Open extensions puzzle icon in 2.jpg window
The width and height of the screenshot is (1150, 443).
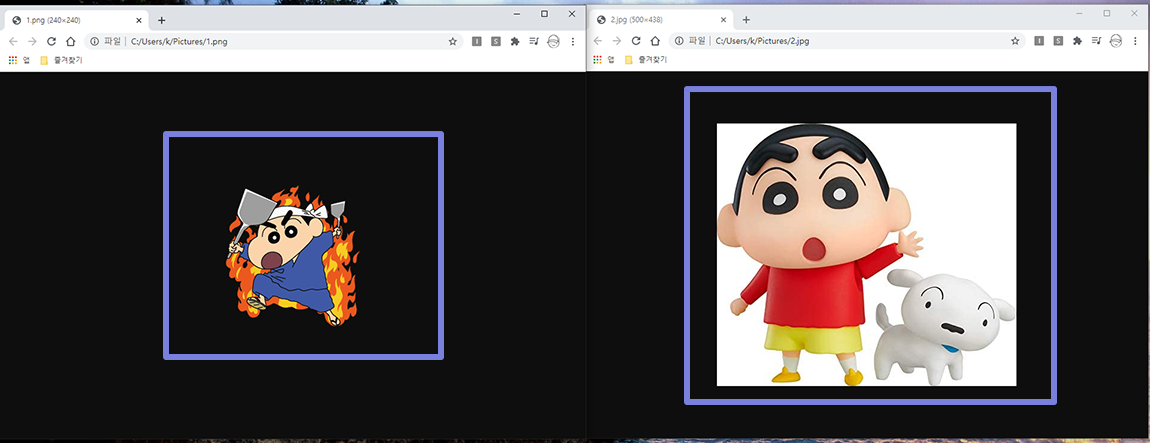coord(1077,41)
